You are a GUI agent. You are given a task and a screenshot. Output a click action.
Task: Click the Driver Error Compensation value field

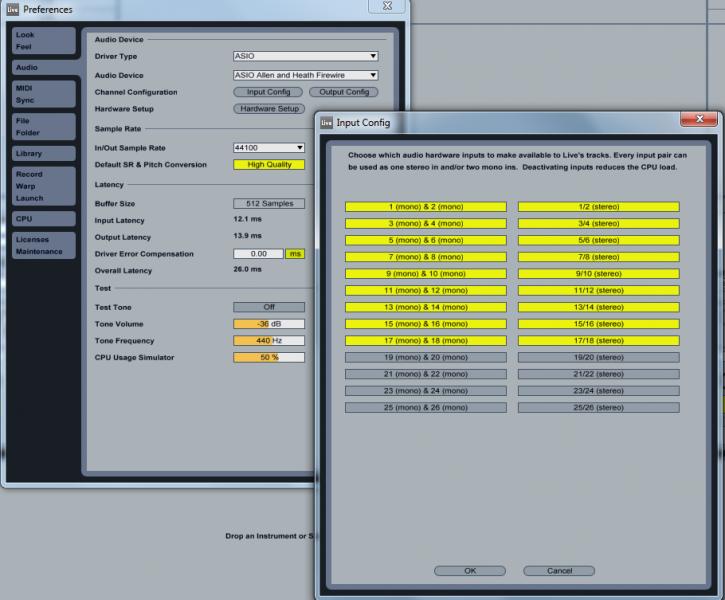pos(258,254)
